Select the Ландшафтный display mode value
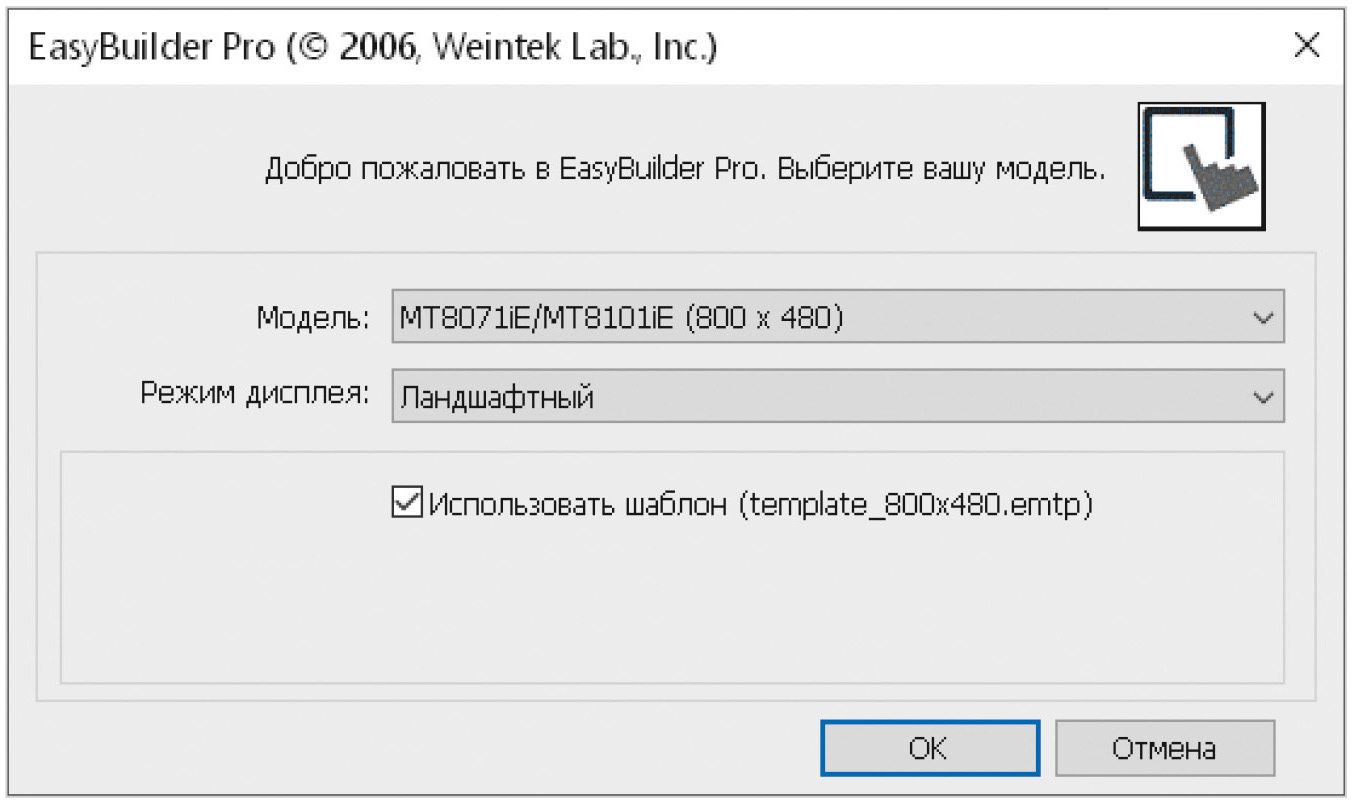1353x804 pixels. (x=497, y=398)
